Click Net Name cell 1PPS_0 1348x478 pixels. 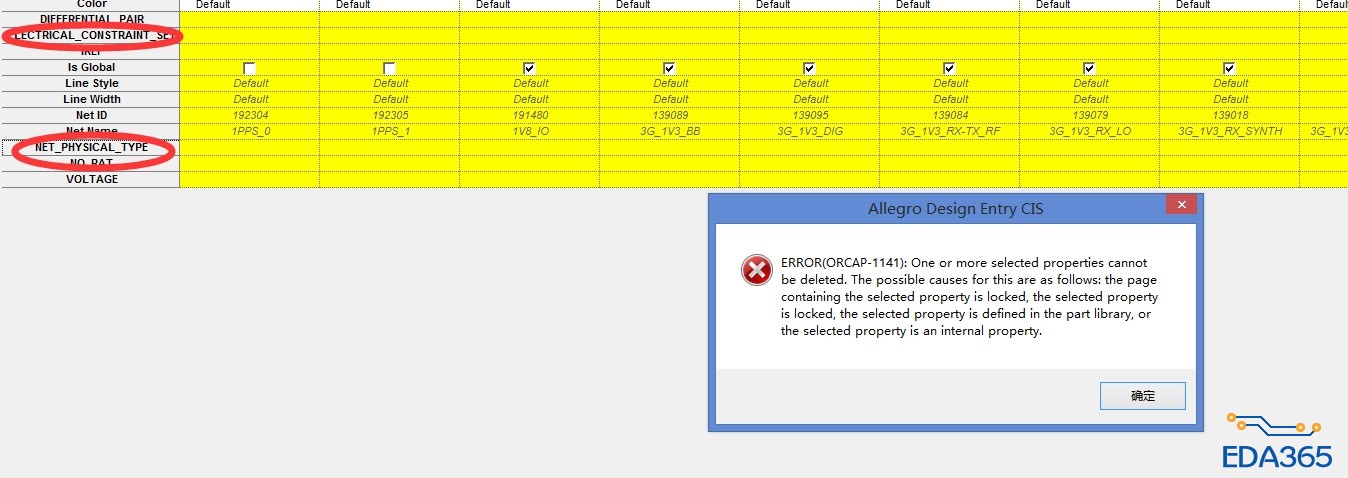pyautogui.click(x=250, y=131)
